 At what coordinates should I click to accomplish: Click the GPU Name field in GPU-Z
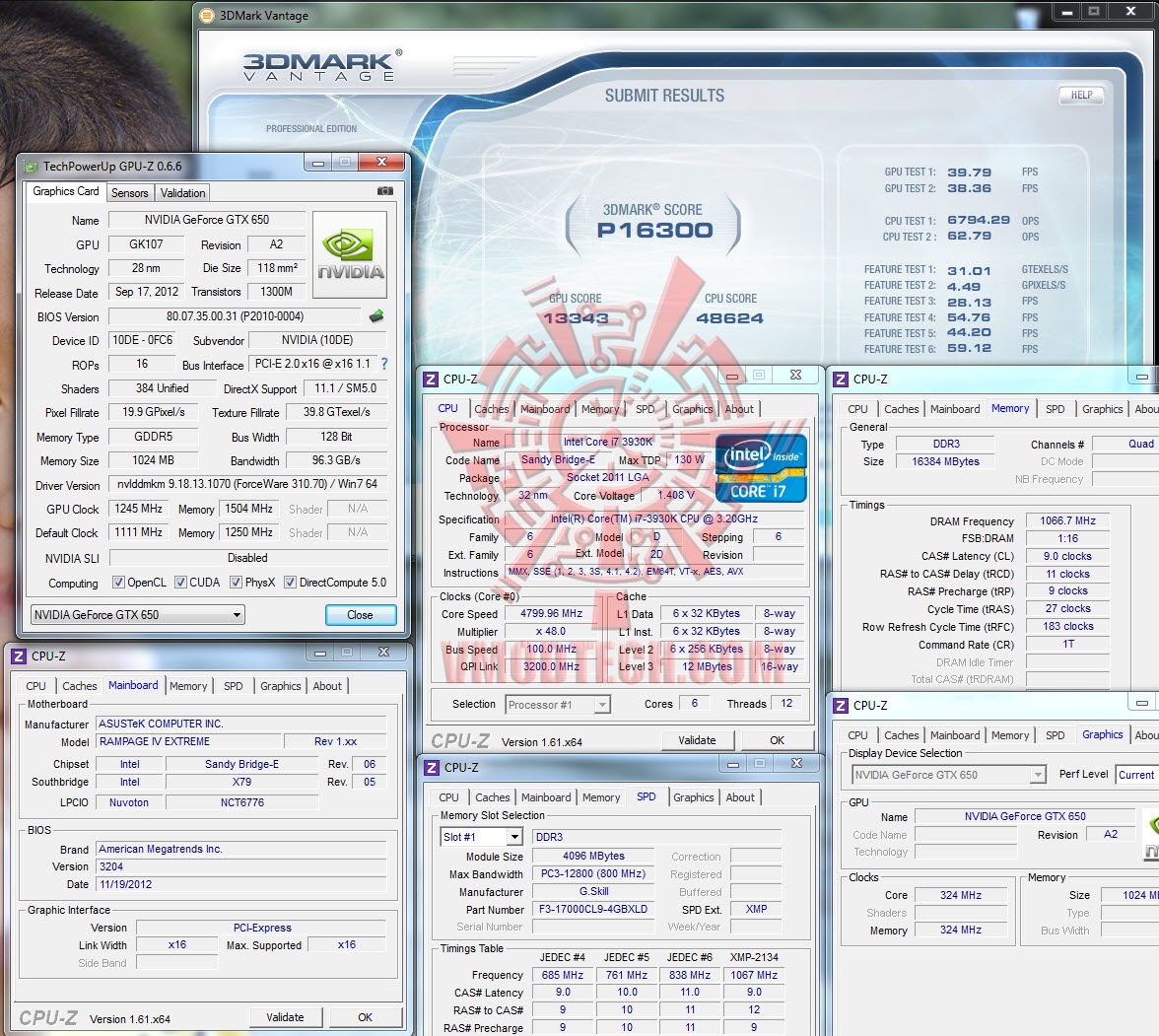tap(207, 220)
